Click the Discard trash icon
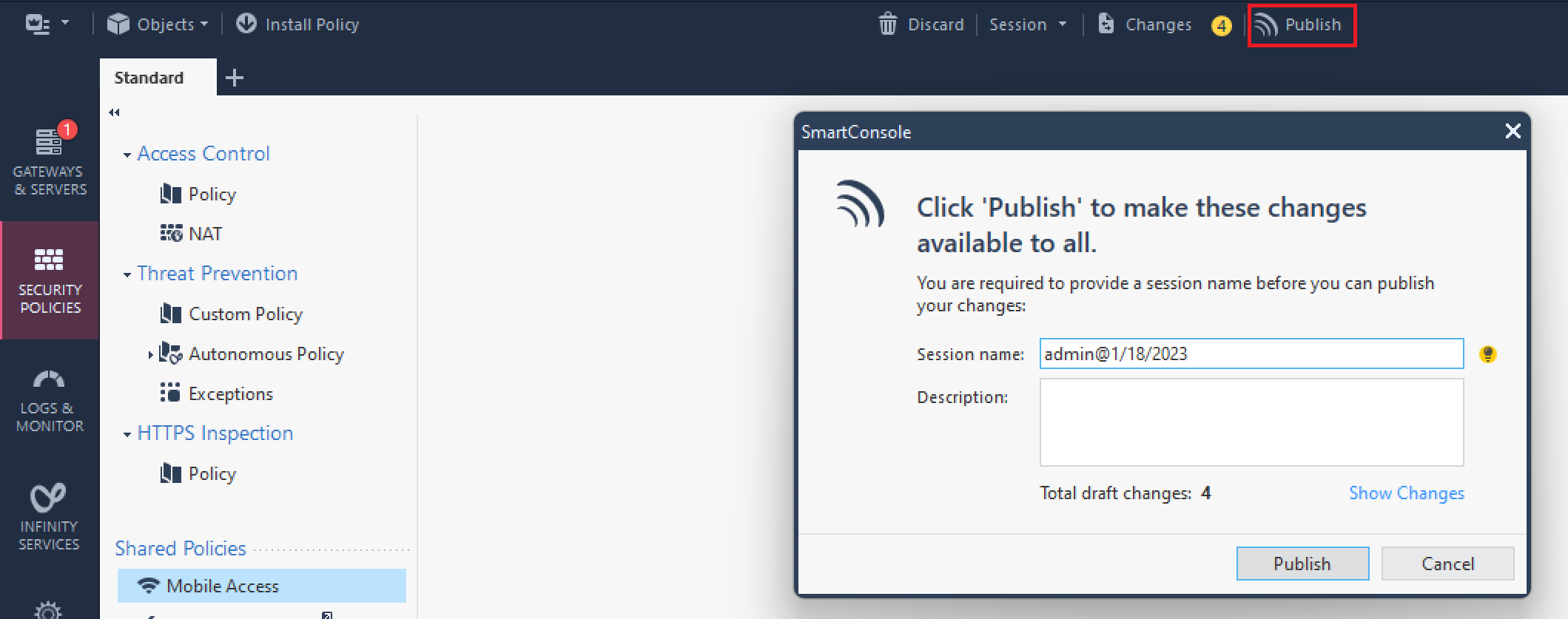This screenshot has height=619, width=1568. (887, 24)
